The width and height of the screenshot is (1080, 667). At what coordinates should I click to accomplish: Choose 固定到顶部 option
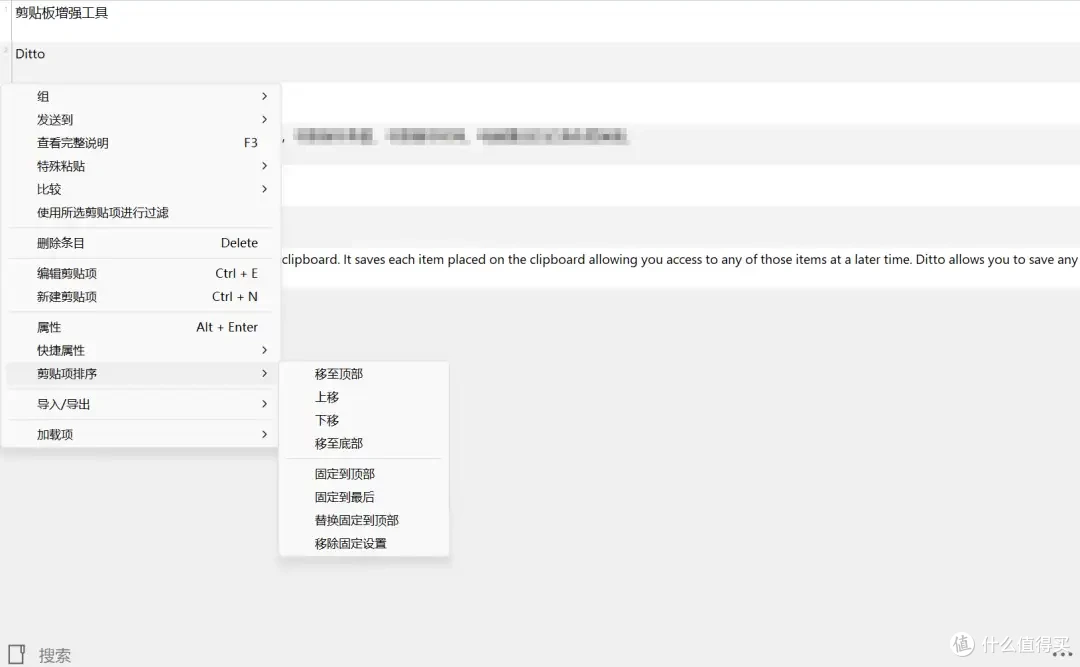364,474
